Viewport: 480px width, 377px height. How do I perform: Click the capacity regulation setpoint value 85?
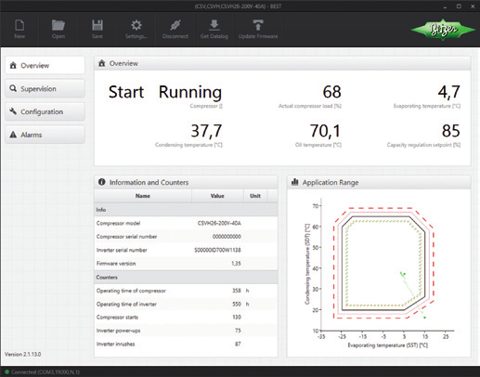point(451,131)
